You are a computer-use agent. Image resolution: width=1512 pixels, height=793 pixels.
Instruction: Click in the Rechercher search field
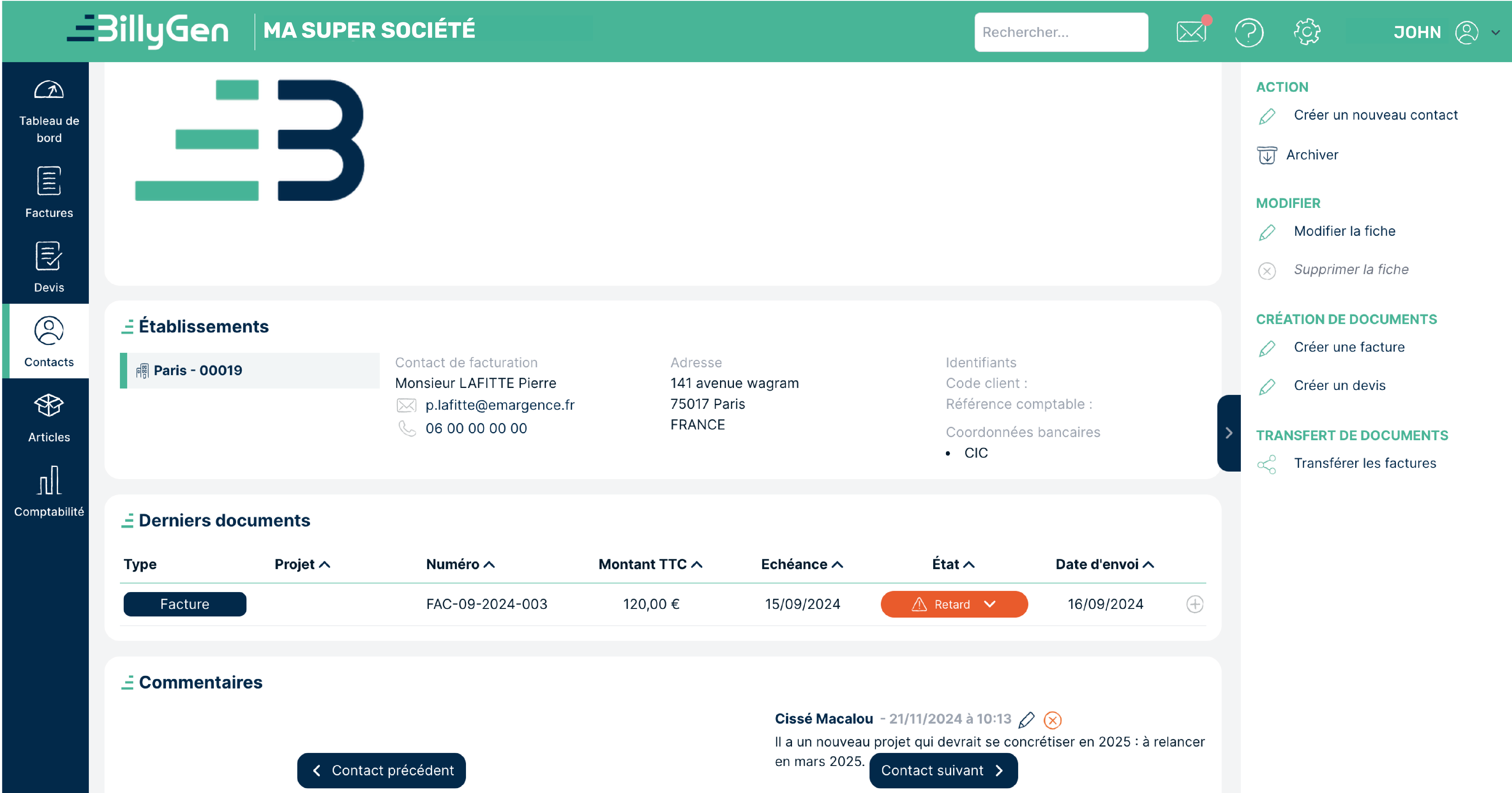1061,32
